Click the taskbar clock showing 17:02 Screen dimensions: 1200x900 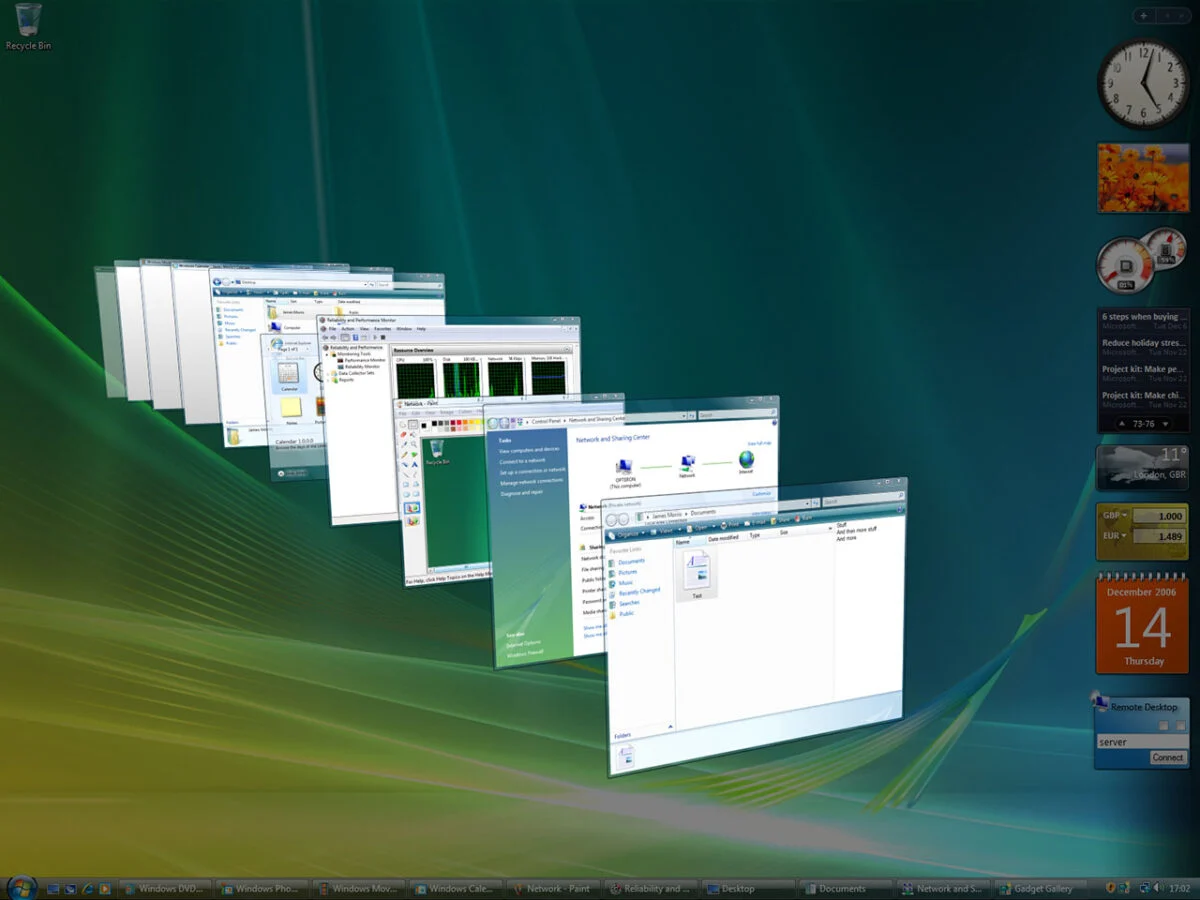pyautogui.click(x=1179, y=888)
